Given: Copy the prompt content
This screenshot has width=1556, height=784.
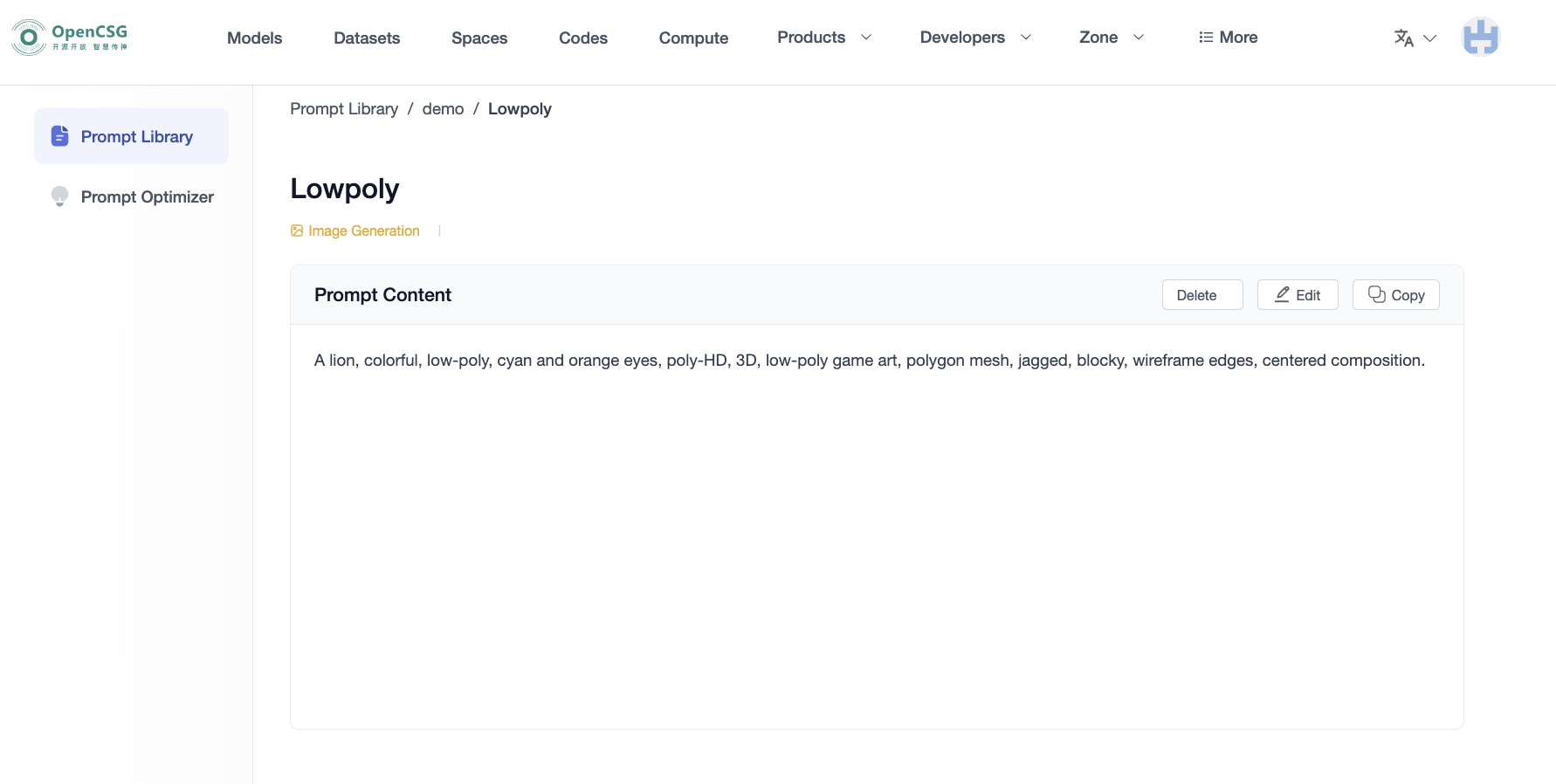Looking at the screenshot, I should coord(1395,295).
